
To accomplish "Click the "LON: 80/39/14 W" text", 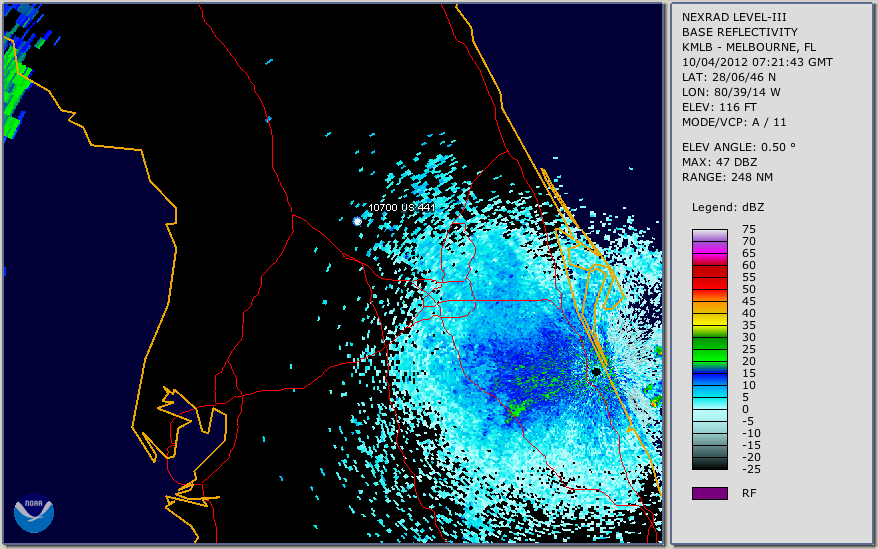I will point(731,92).
